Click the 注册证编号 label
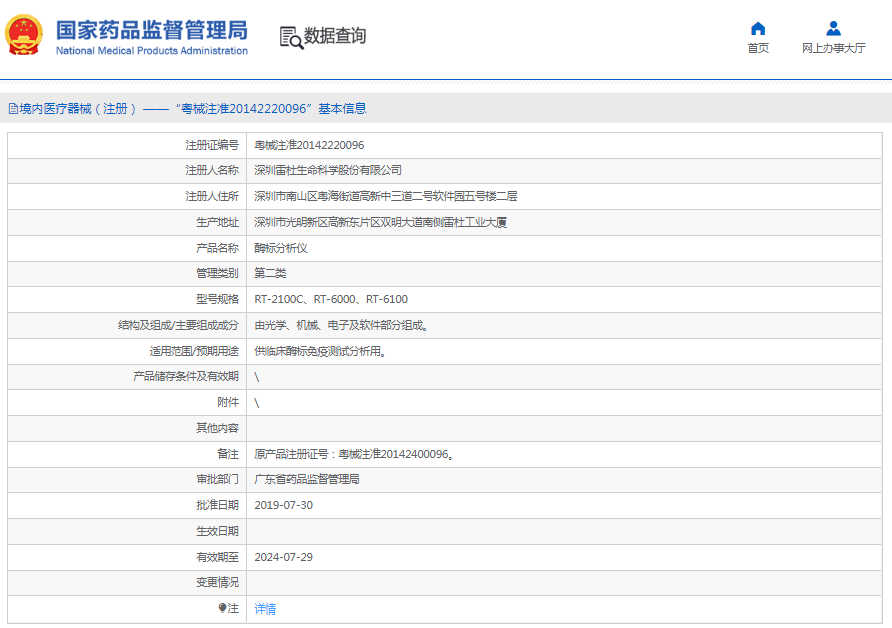This screenshot has height=628, width=892. pyautogui.click(x=212, y=145)
